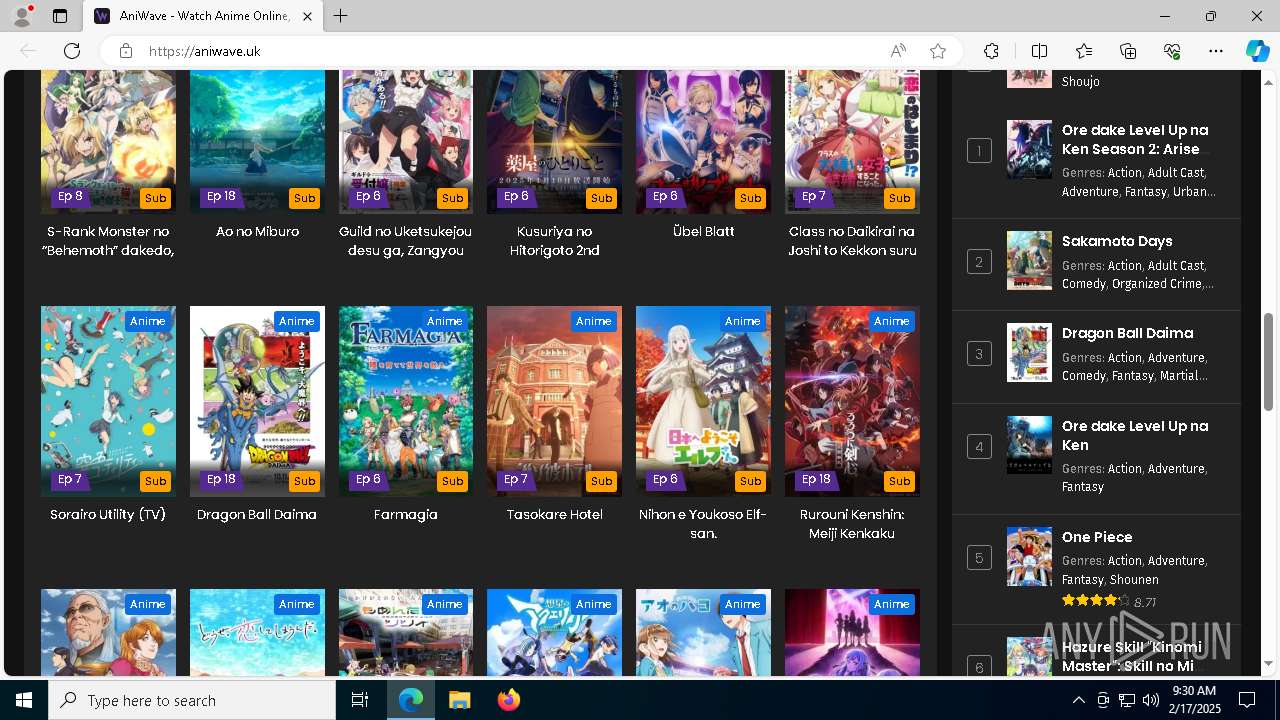
Task: Show hidden system tray icons
Action: [1078, 700]
